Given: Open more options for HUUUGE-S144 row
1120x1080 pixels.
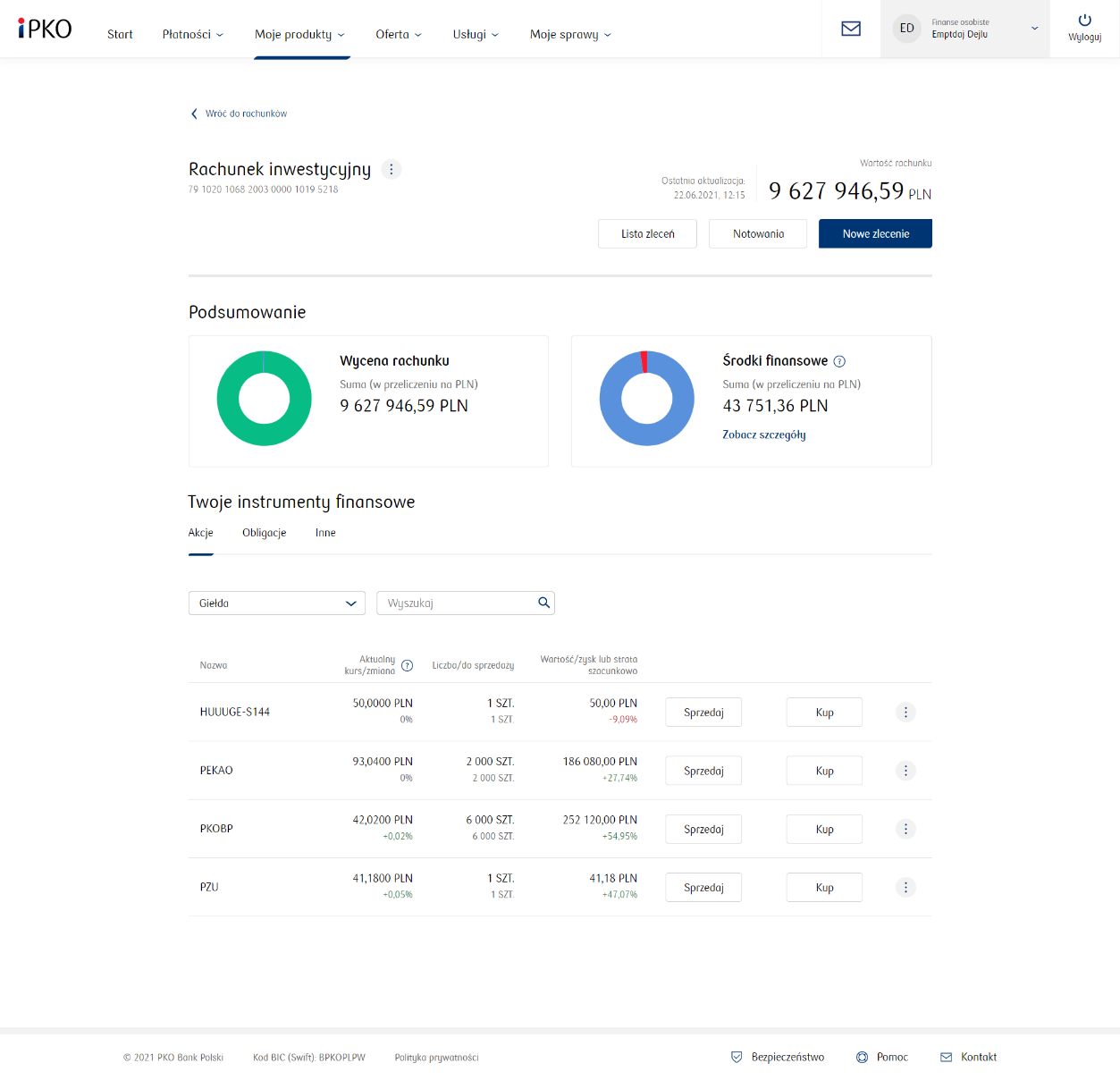Looking at the screenshot, I should pyautogui.click(x=905, y=713).
